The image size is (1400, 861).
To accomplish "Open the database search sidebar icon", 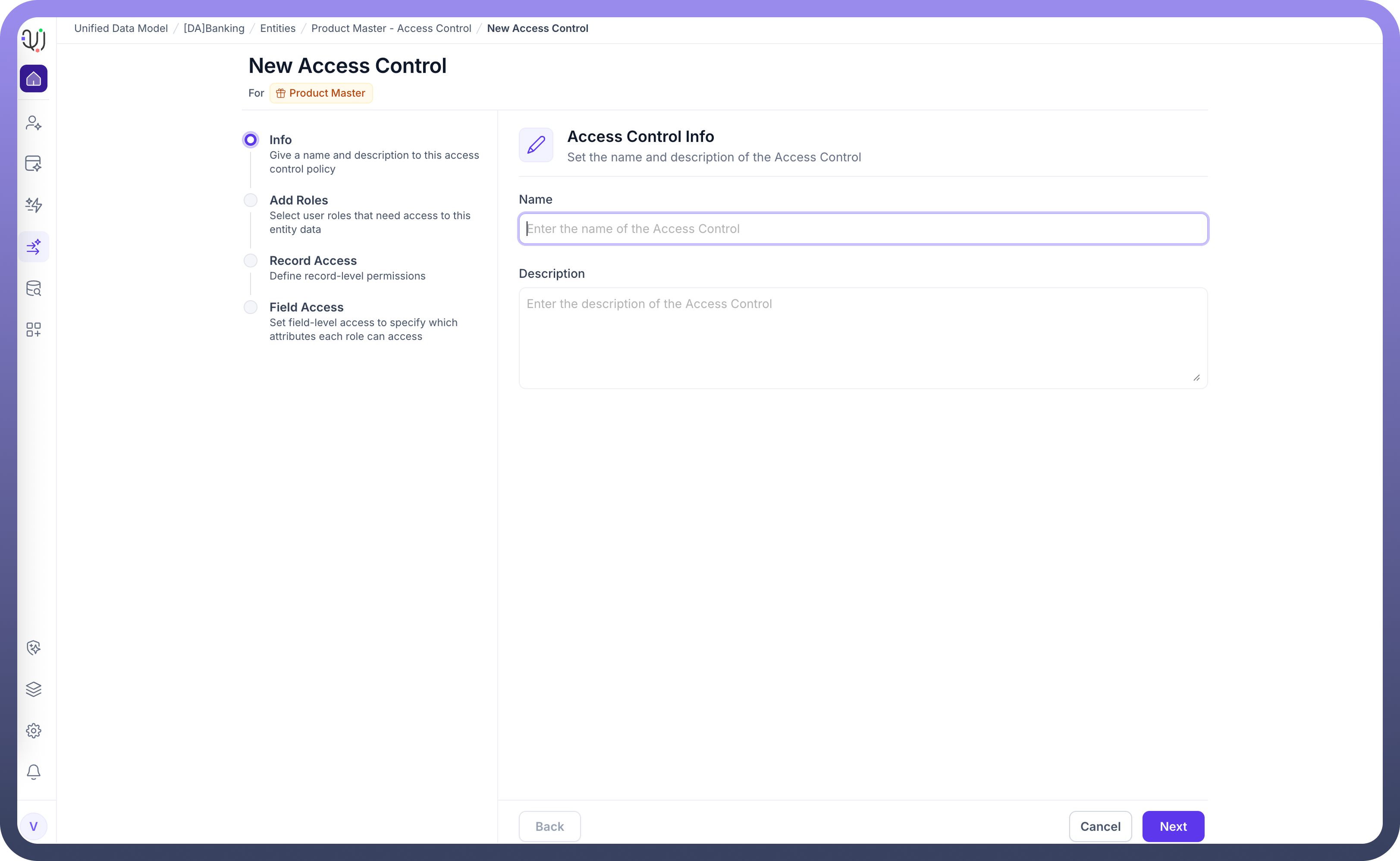I will tap(34, 289).
